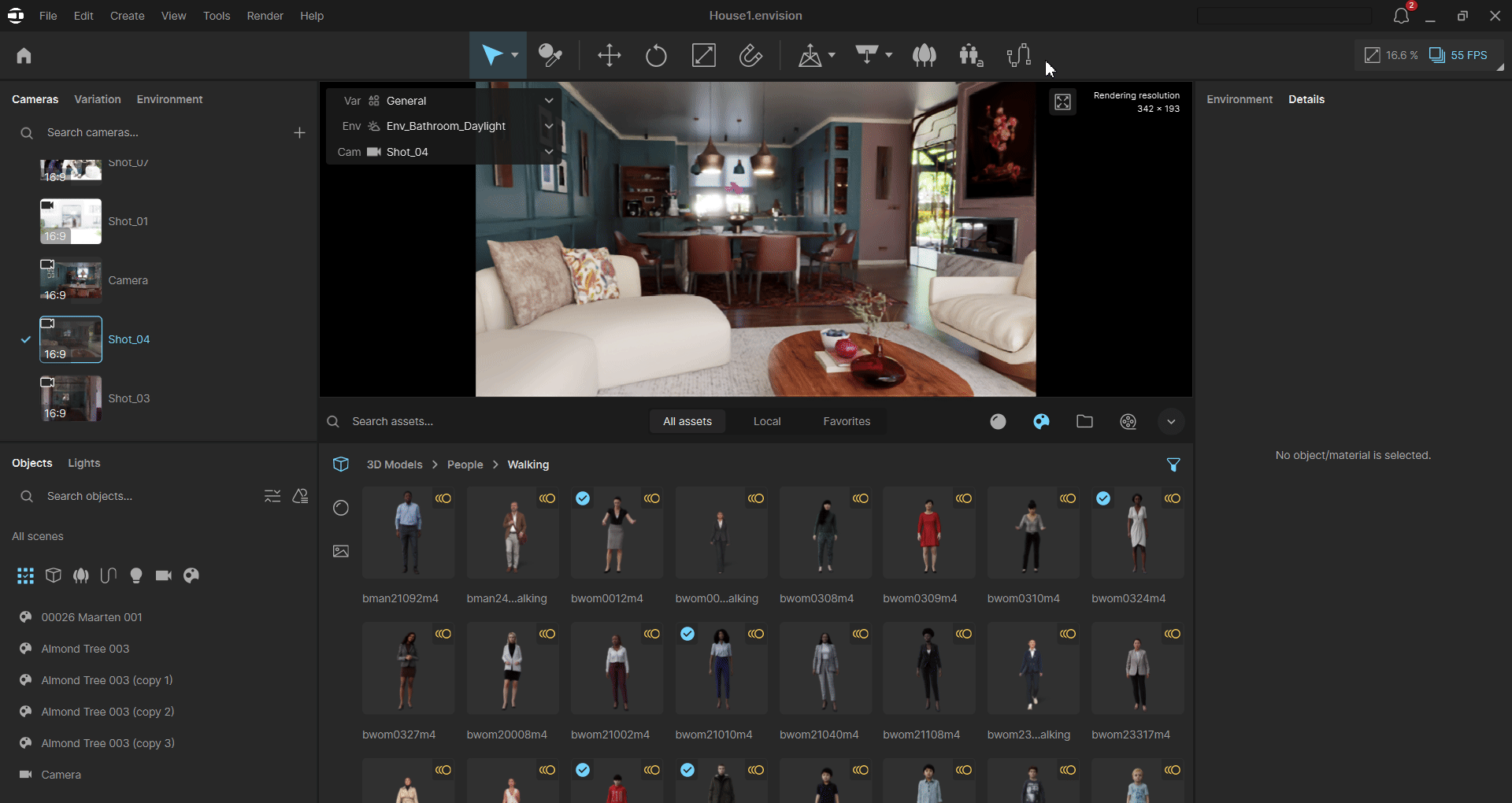The width and height of the screenshot is (1512, 803).
Task: Open the vegetation placement tool
Action: click(x=925, y=55)
